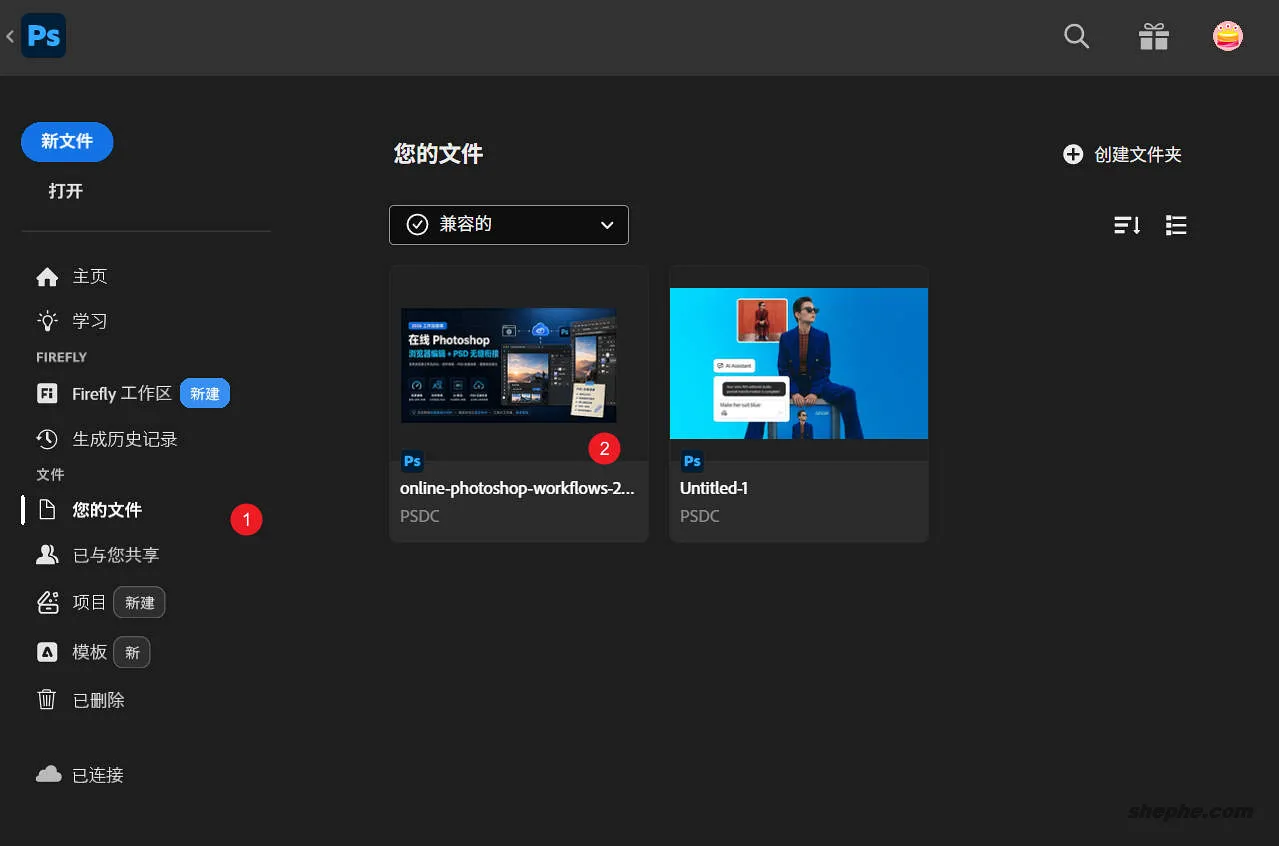
Task: Click the history clock icon
Action: (47, 439)
